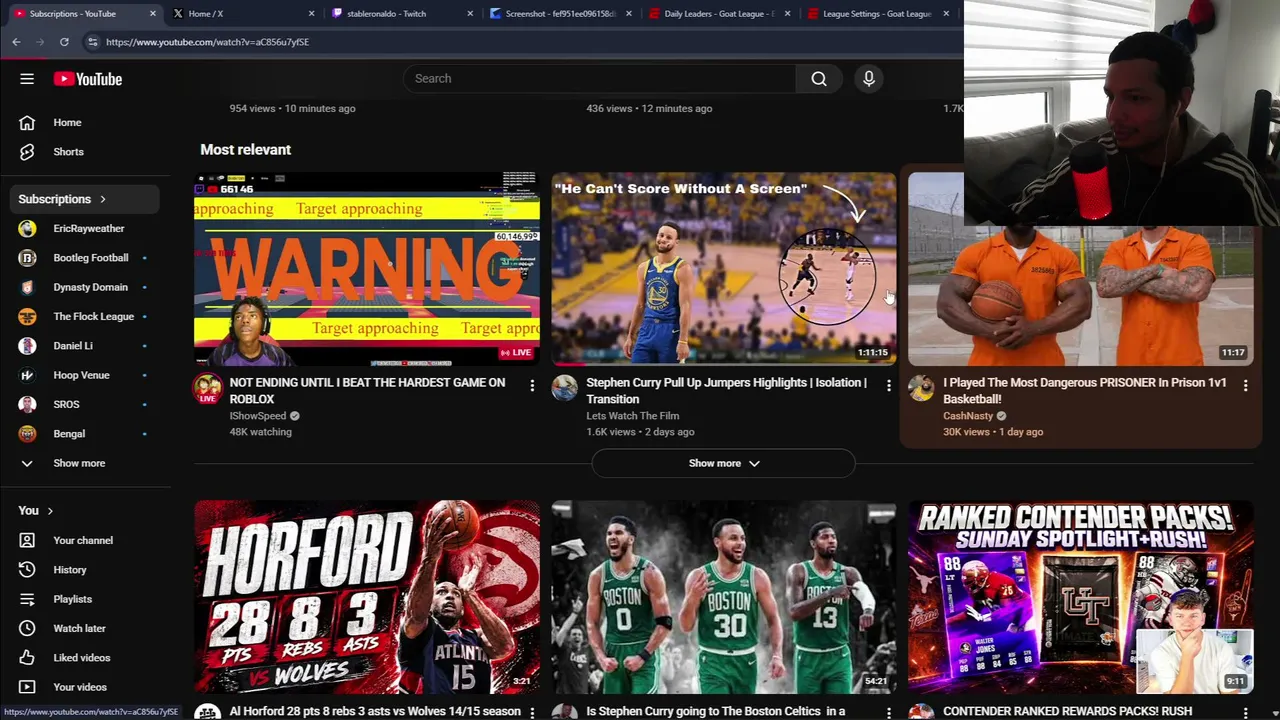
Task: Play the Boston Celtics trio thumbnail
Action: coord(724,598)
